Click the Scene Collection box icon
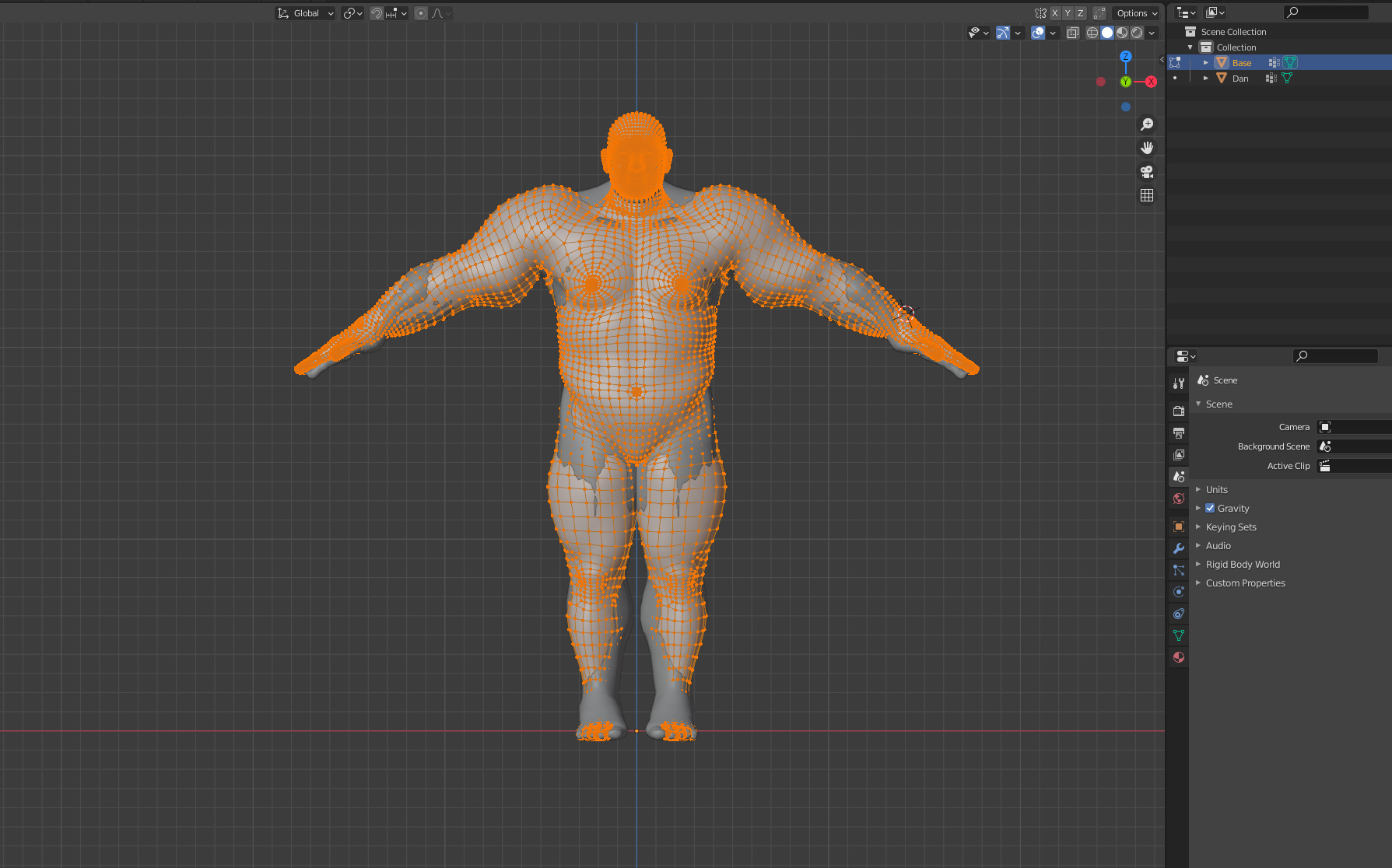 (x=1190, y=32)
